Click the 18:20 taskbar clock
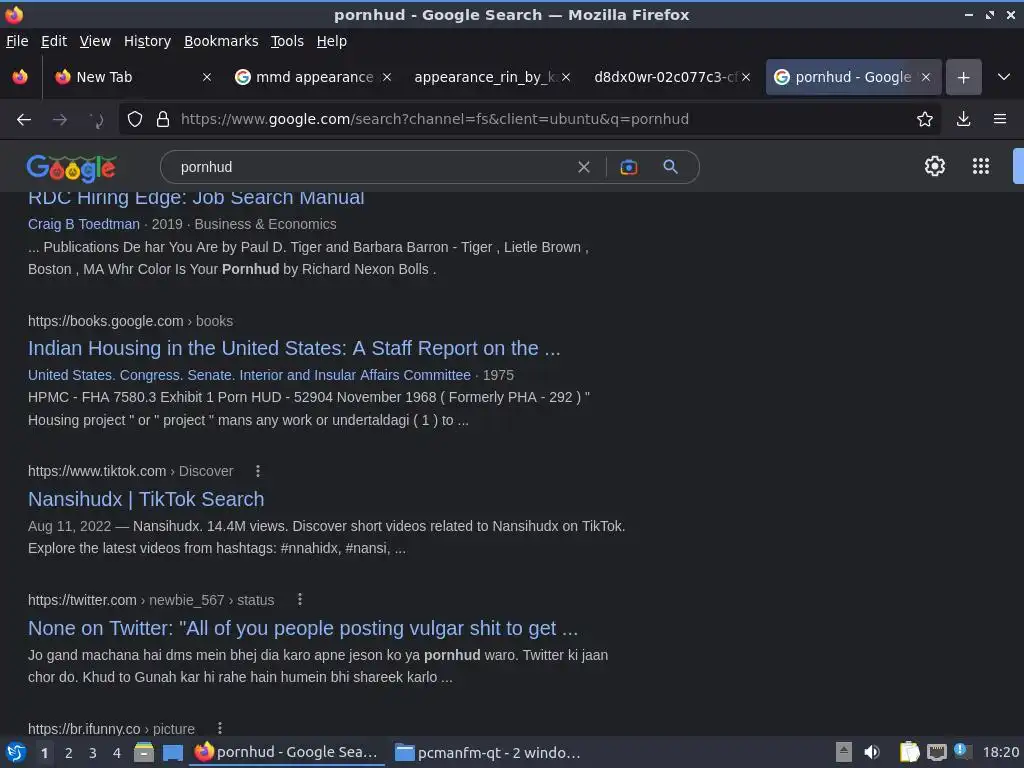Screen dimensions: 1024x768 (x=1000, y=753)
